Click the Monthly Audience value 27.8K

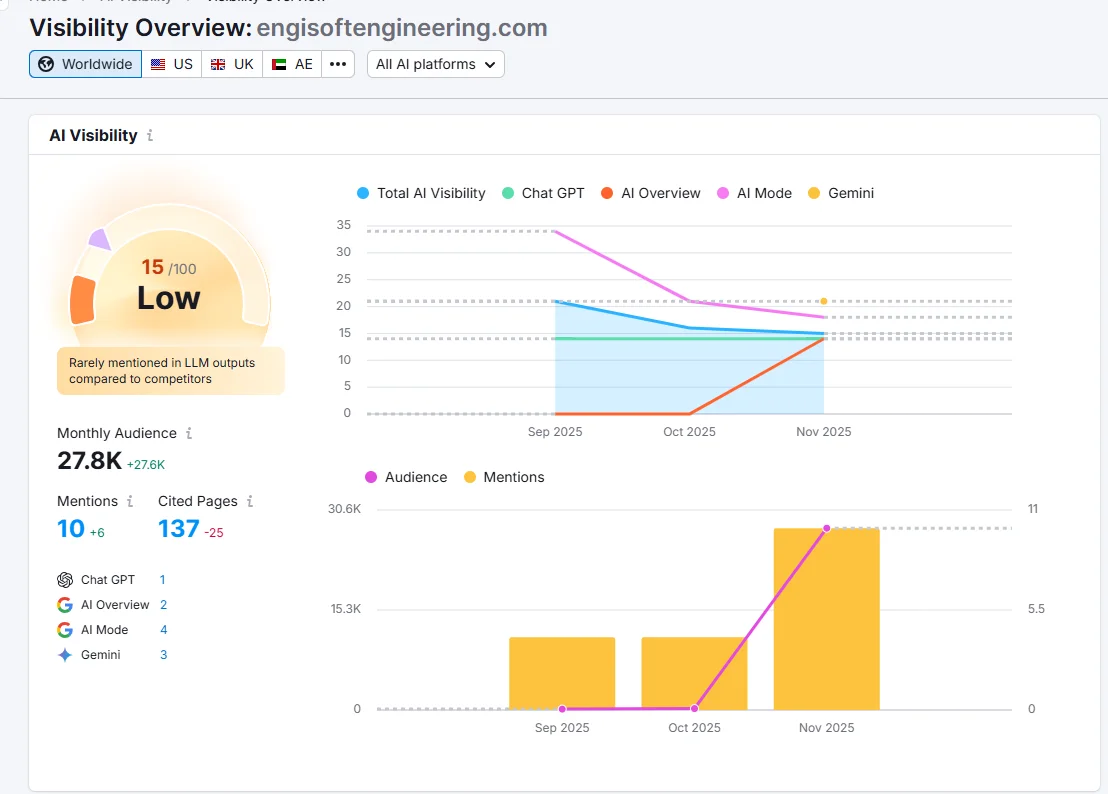pos(90,461)
